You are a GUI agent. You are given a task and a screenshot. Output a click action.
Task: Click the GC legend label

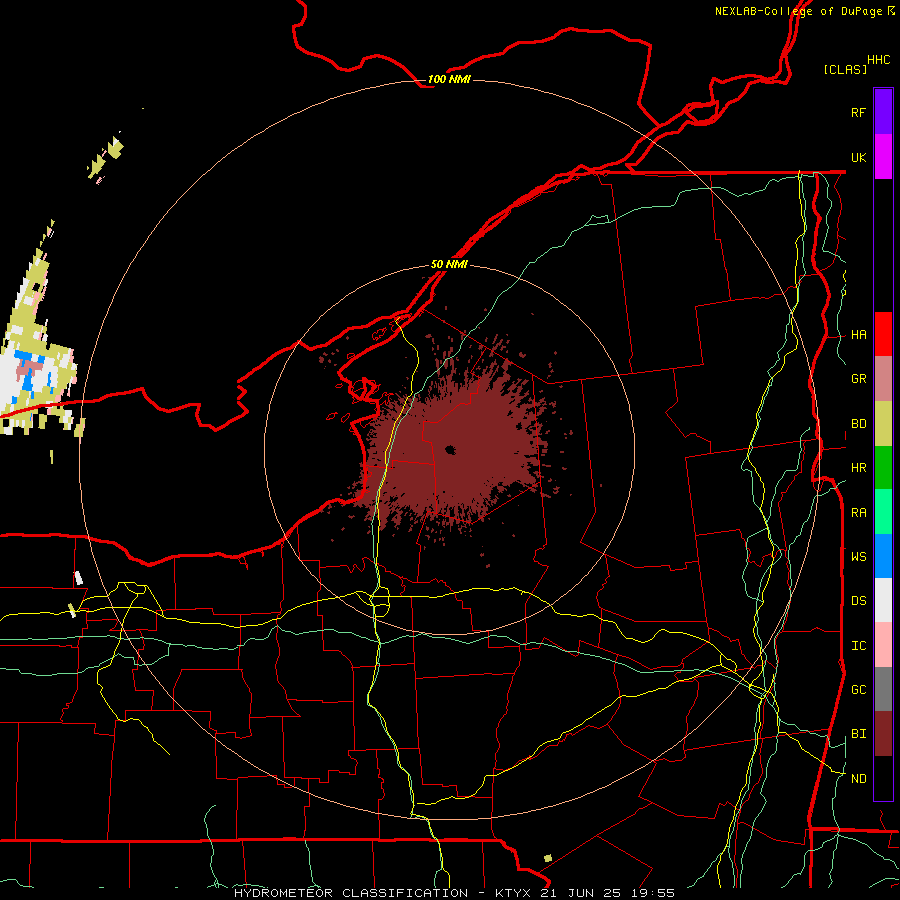(x=858, y=690)
